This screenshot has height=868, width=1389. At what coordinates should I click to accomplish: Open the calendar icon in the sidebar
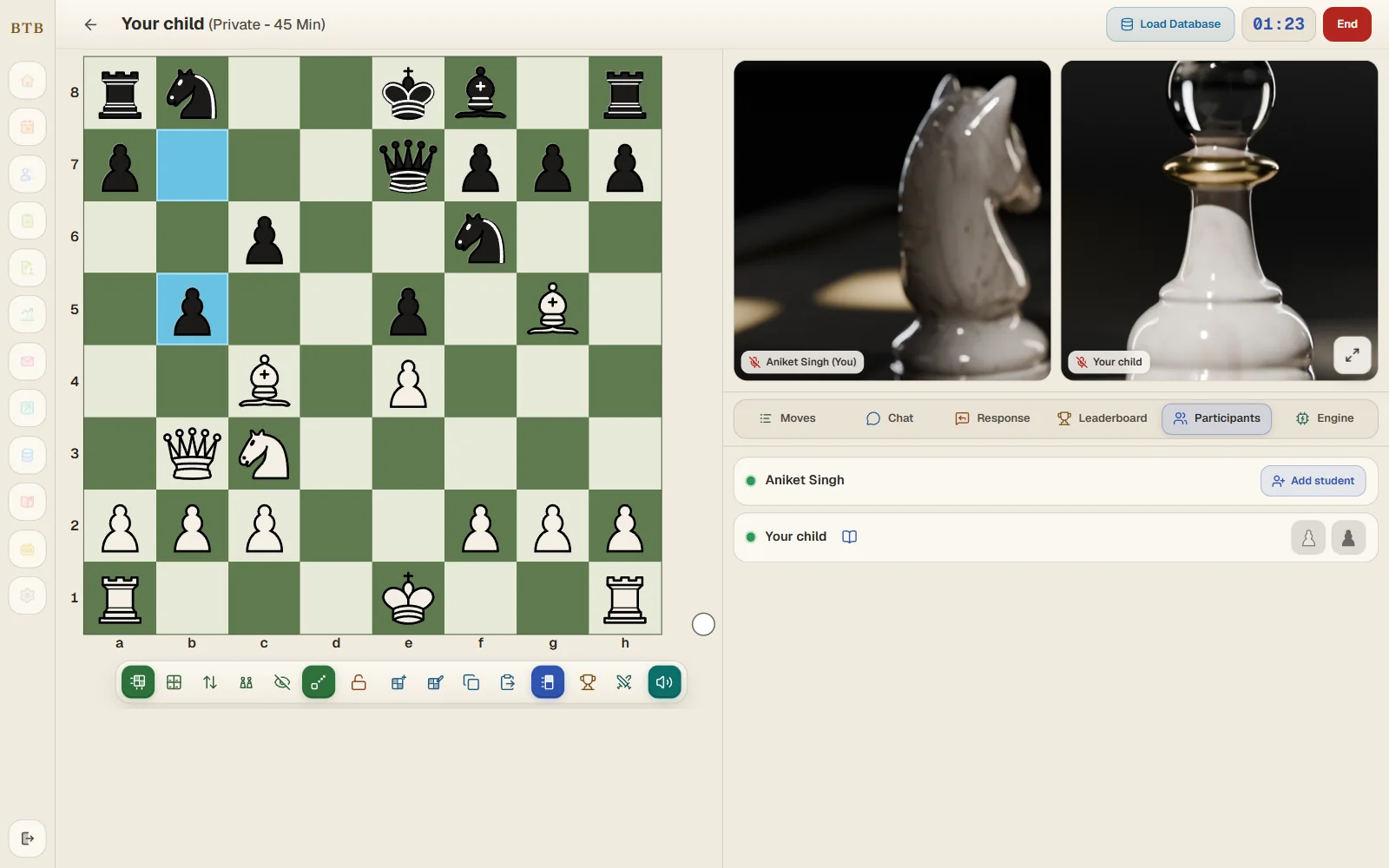coord(28,128)
